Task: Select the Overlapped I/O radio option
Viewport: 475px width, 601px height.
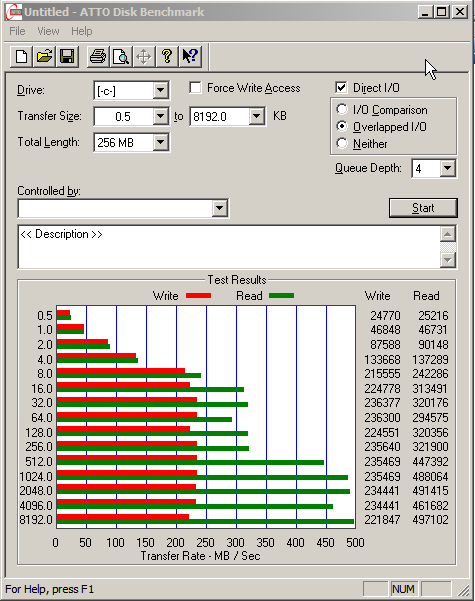Action: click(342, 126)
